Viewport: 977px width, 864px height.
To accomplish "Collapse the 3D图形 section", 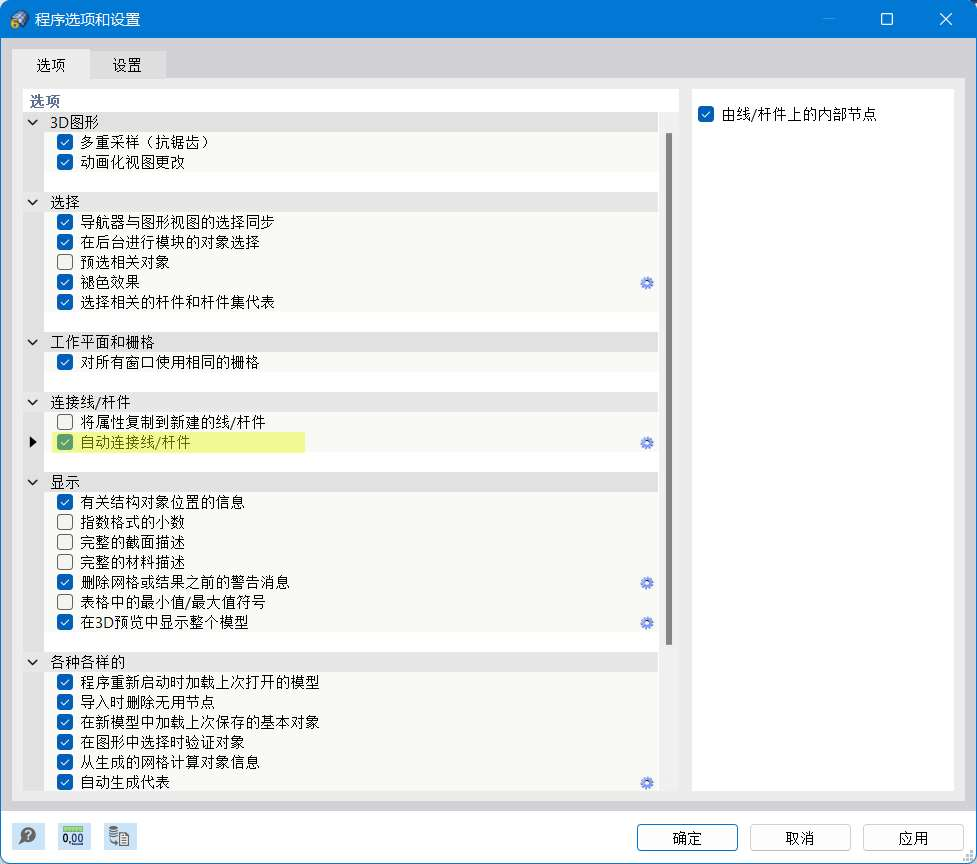I will tap(32, 121).
